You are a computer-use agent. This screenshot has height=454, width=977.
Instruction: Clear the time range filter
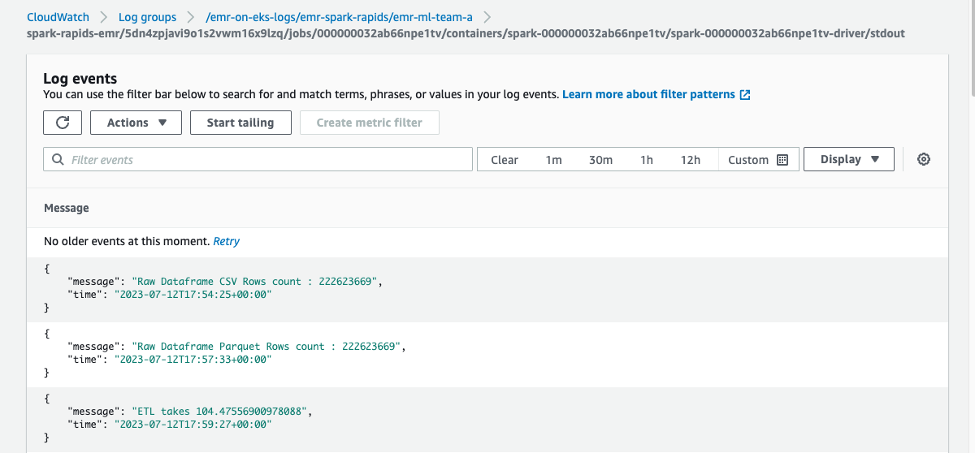tap(504, 160)
